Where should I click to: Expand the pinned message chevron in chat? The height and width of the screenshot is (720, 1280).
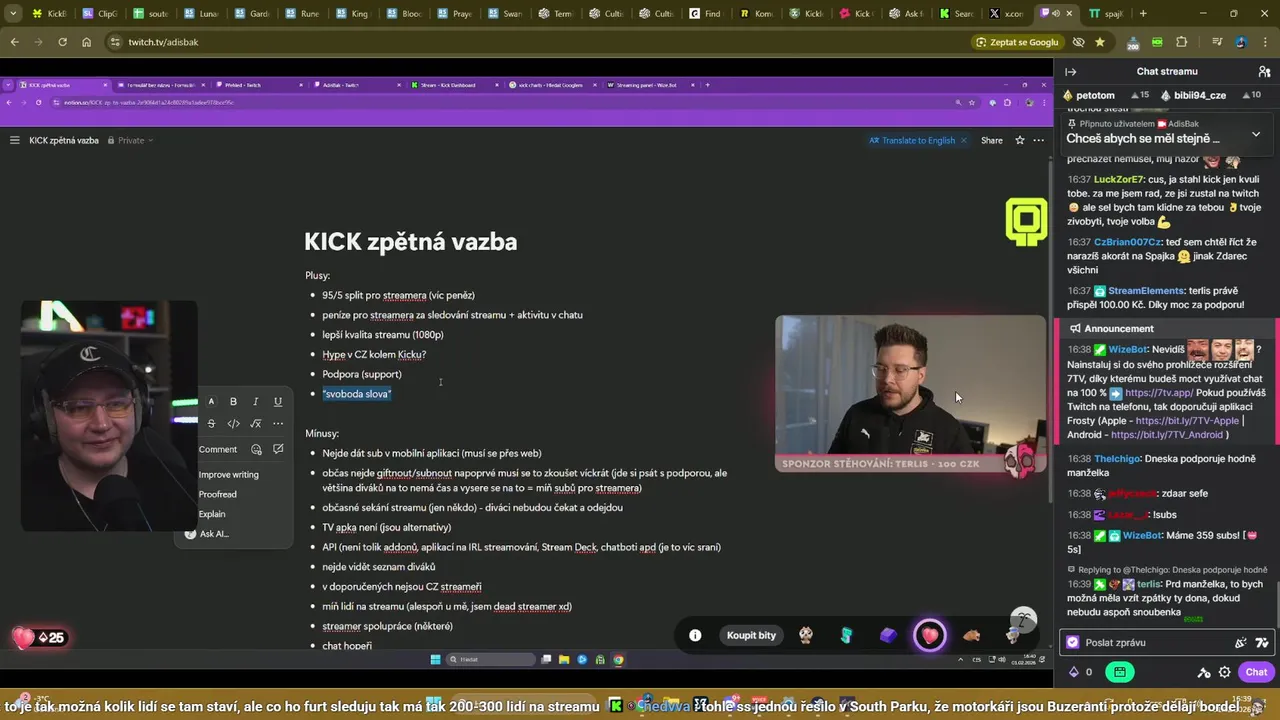tap(1256, 134)
